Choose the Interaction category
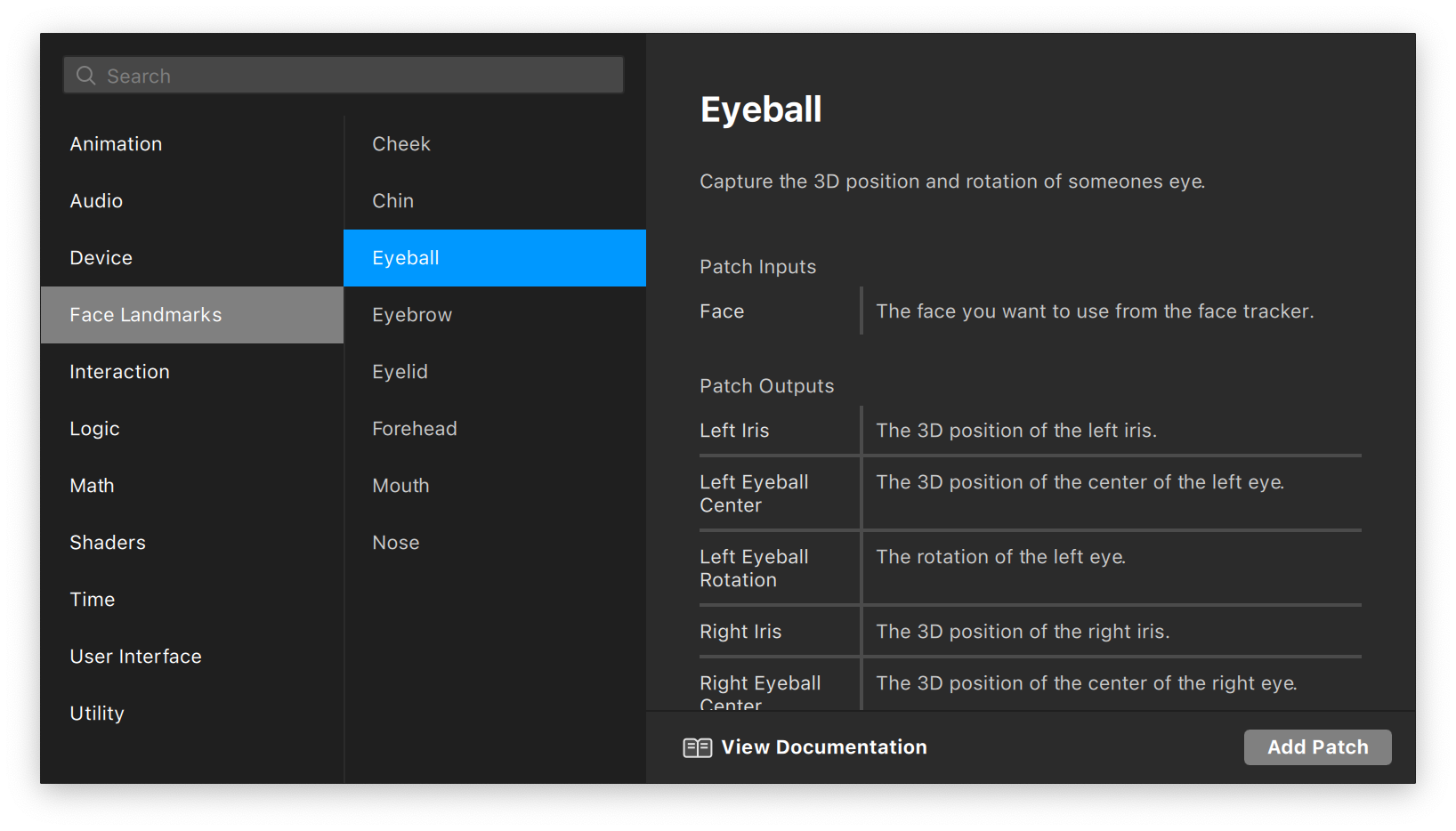Viewport: 1456px width, 831px height. point(119,372)
